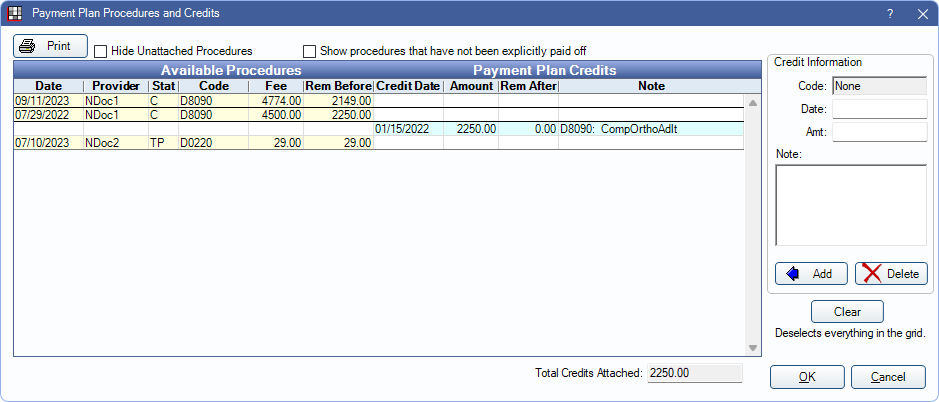Click the Amt input field
Viewport: 939px width, 402px height.
(879, 131)
